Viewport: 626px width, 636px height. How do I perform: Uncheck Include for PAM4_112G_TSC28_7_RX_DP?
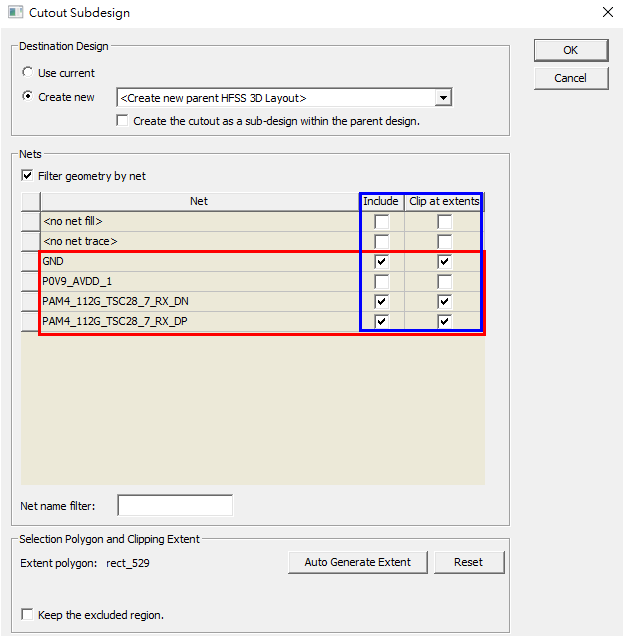tap(381, 321)
